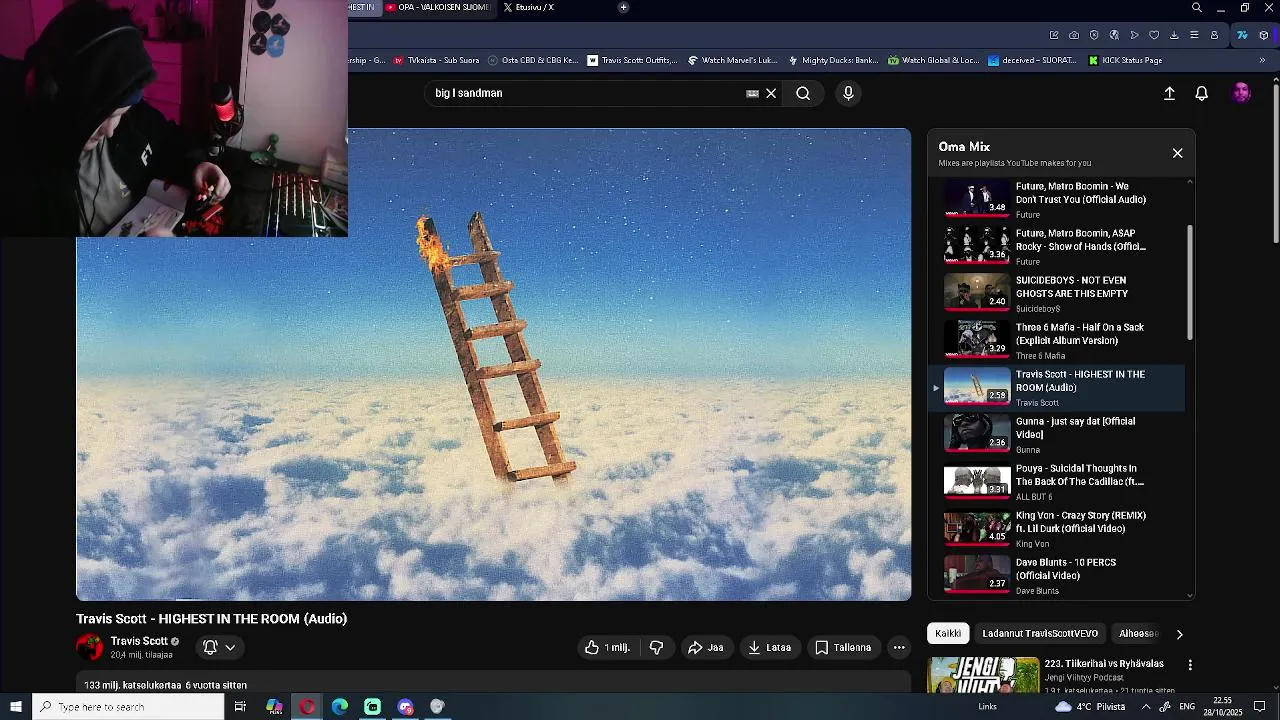
Task: Click the Windows taskbar search box
Action: point(128,707)
